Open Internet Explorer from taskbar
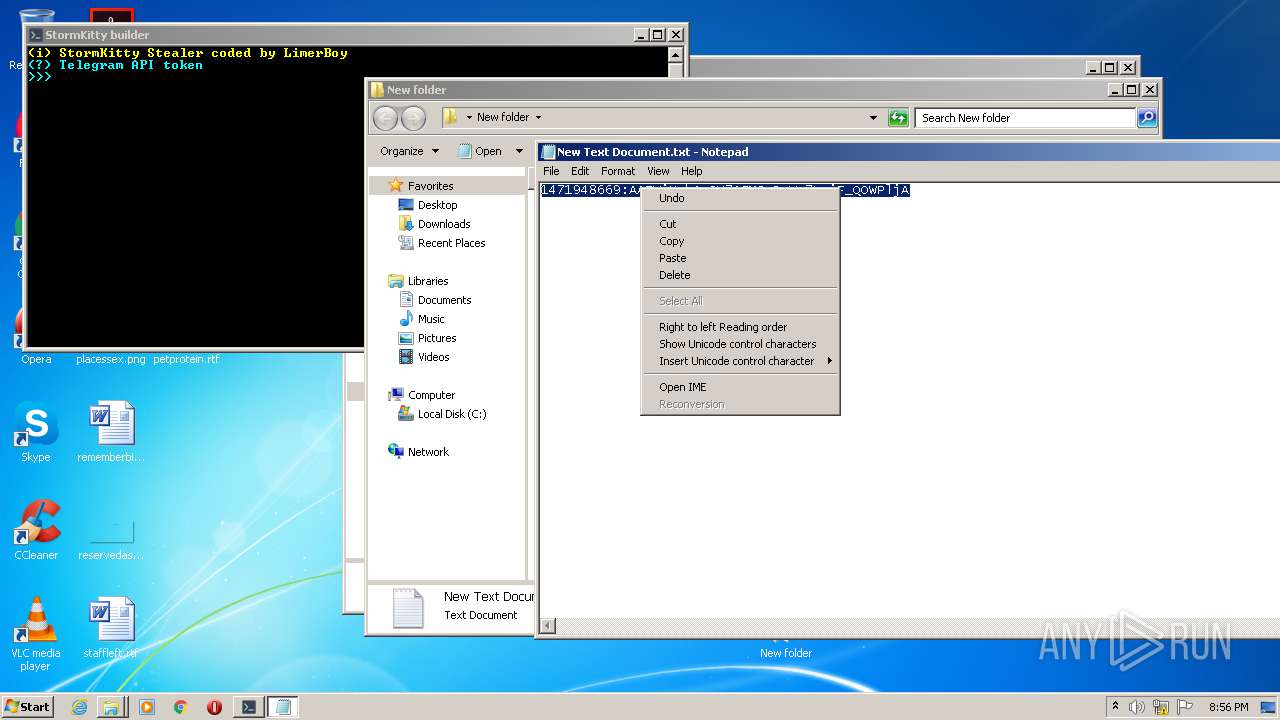Viewport: 1280px width, 720px height. pyautogui.click(x=79, y=707)
